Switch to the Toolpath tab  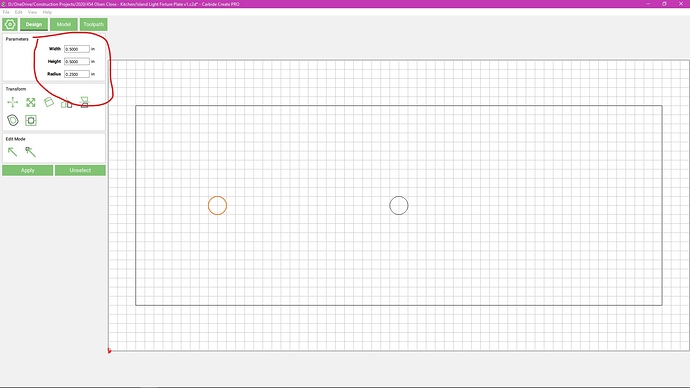(93, 24)
